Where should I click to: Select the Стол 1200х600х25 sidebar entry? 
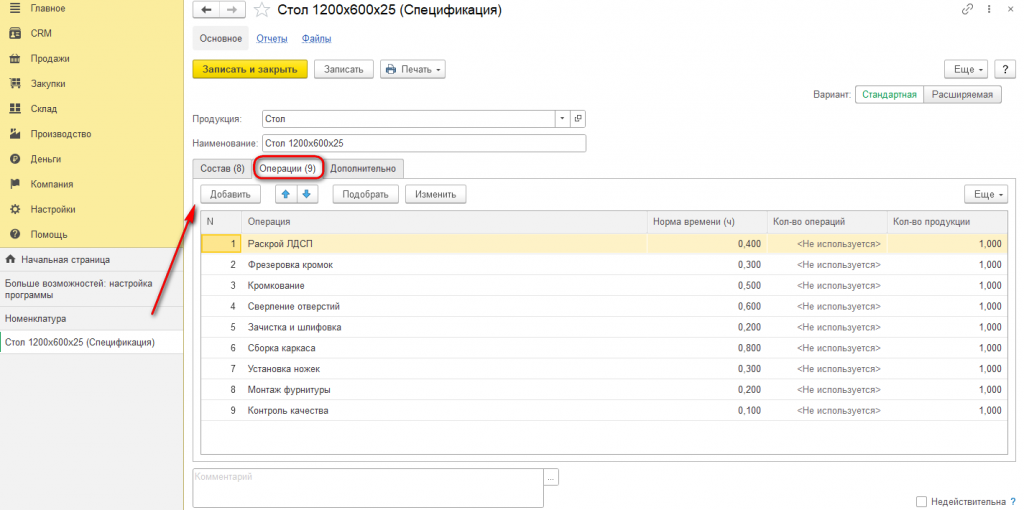[x=91, y=342]
